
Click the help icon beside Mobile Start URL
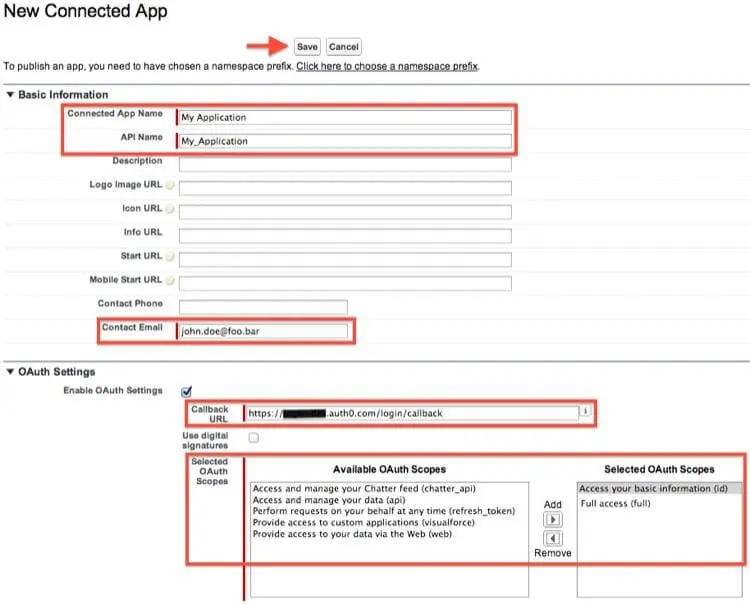[x=169, y=281]
